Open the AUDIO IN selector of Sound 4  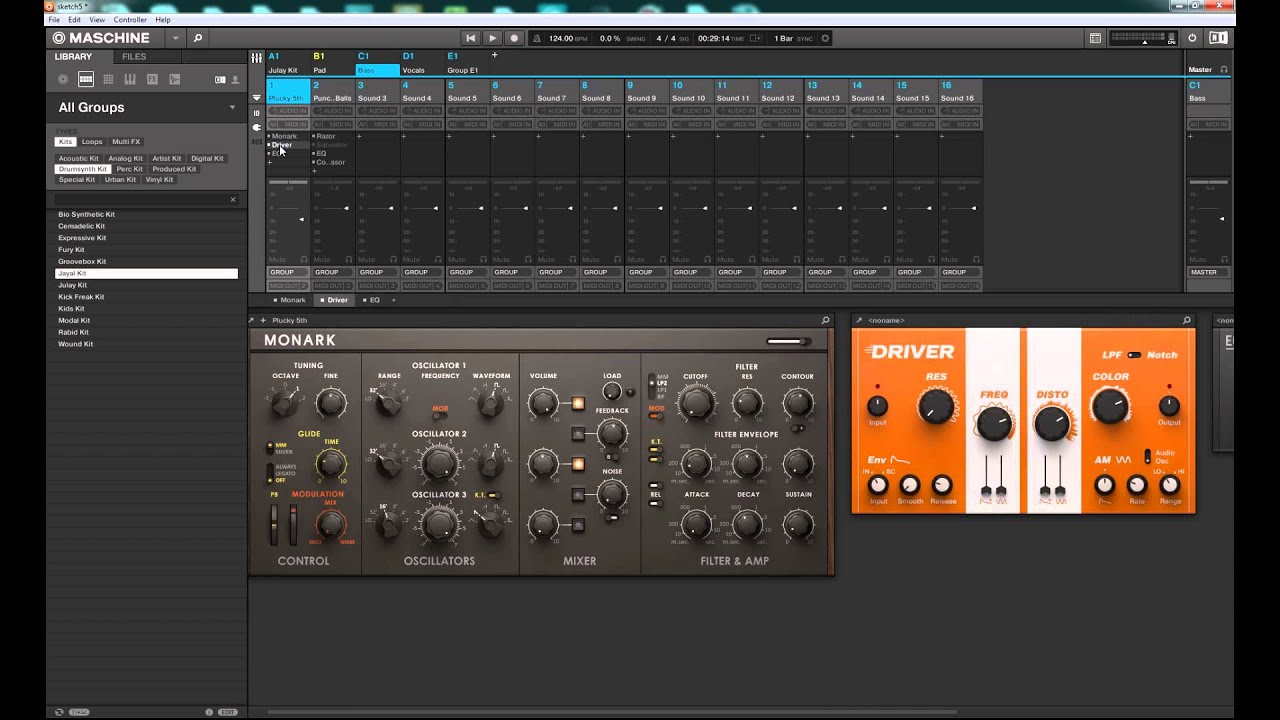coord(420,111)
